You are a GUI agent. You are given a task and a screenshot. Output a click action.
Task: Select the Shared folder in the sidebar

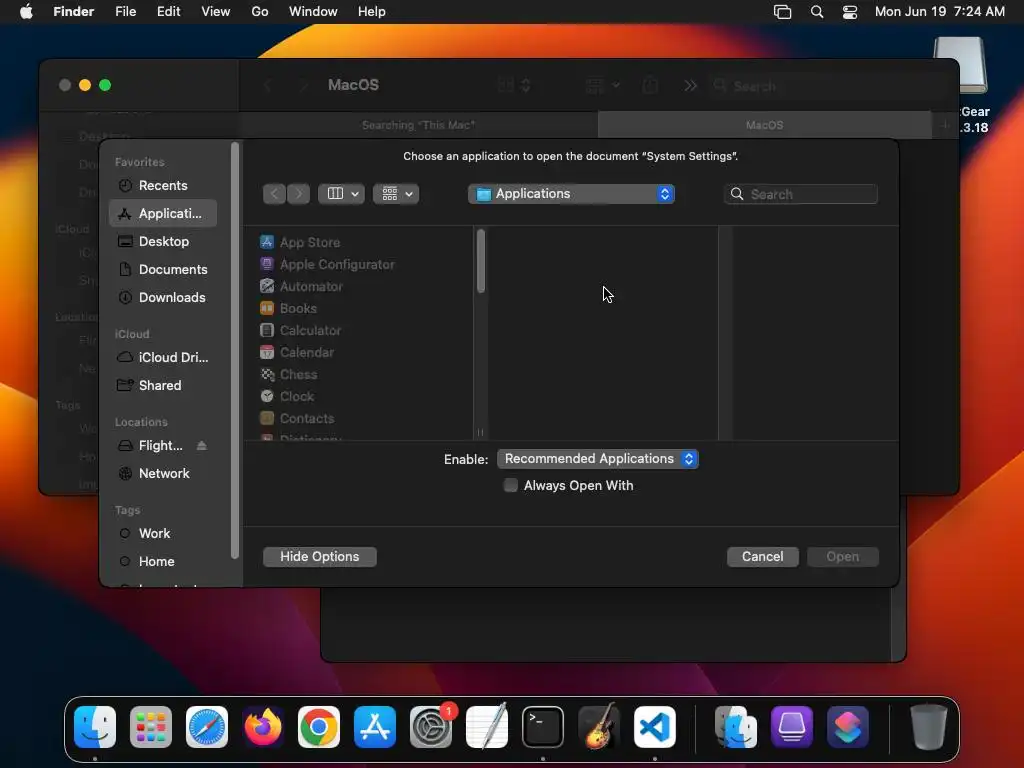click(x=163, y=386)
